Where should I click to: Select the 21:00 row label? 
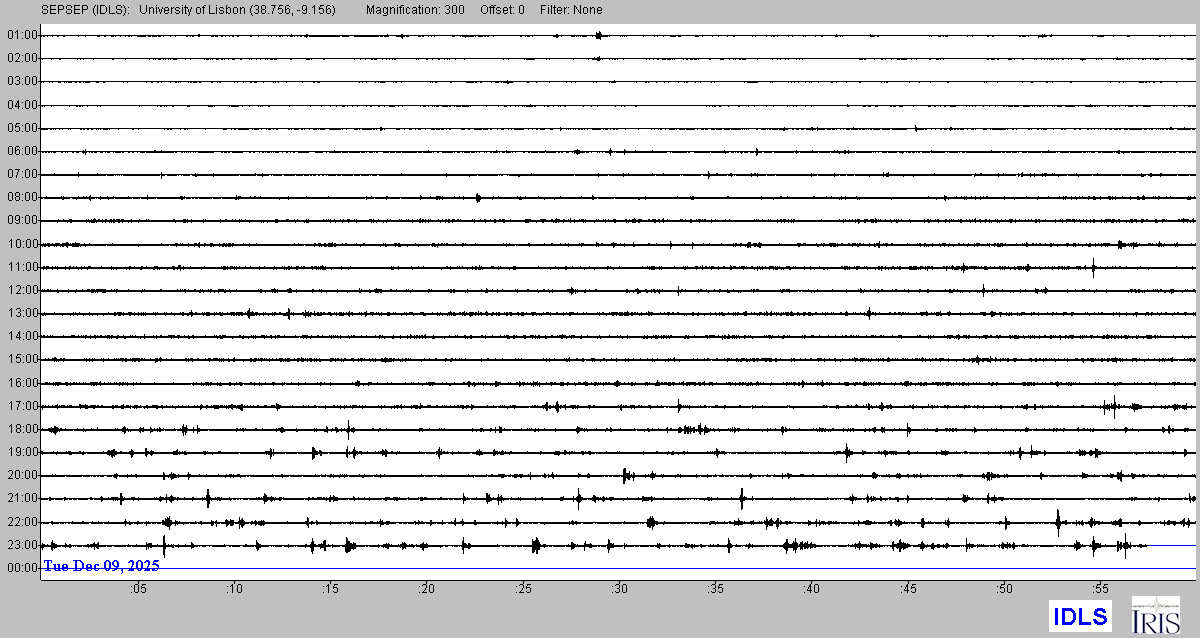22,498
